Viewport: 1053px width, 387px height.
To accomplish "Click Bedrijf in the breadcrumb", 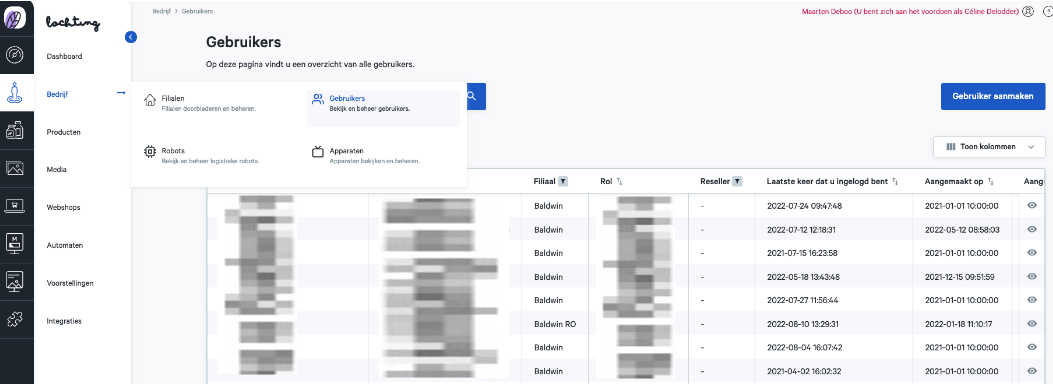I will point(161,11).
